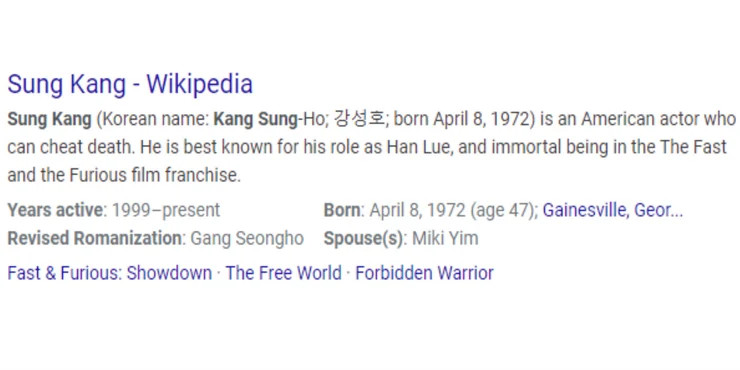Screen dimensions: 740x370
Task: Open the Forbidden Warrior link
Action: [424, 273]
